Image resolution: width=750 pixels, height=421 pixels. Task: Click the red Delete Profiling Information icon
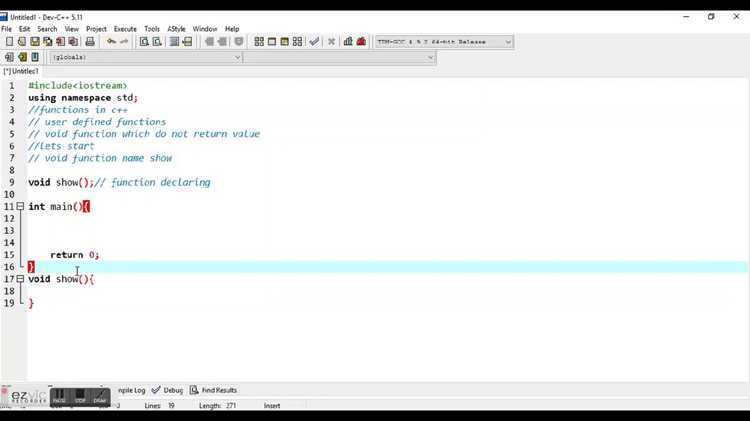click(361, 42)
